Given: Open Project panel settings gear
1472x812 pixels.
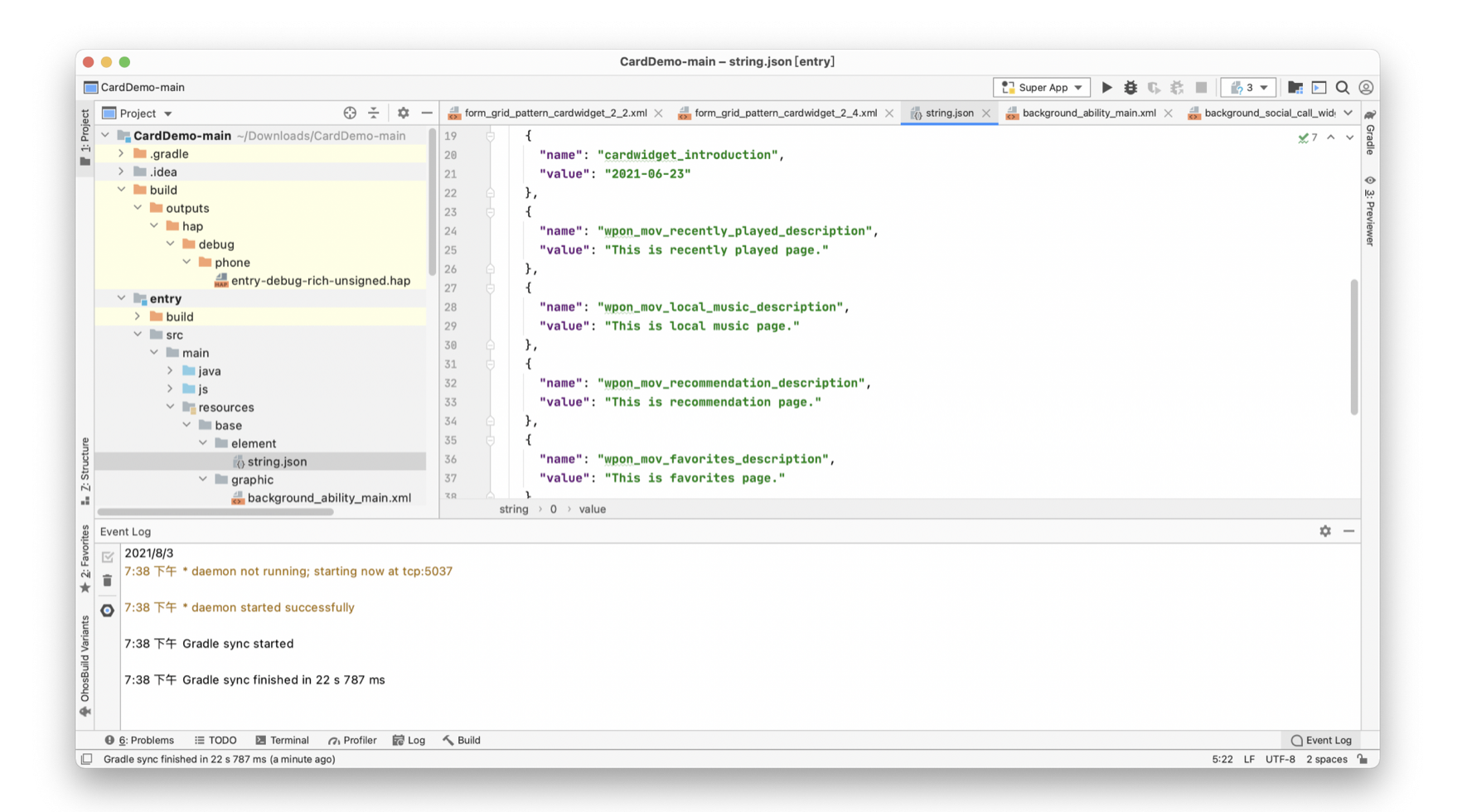Looking at the screenshot, I should (x=403, y=113).
